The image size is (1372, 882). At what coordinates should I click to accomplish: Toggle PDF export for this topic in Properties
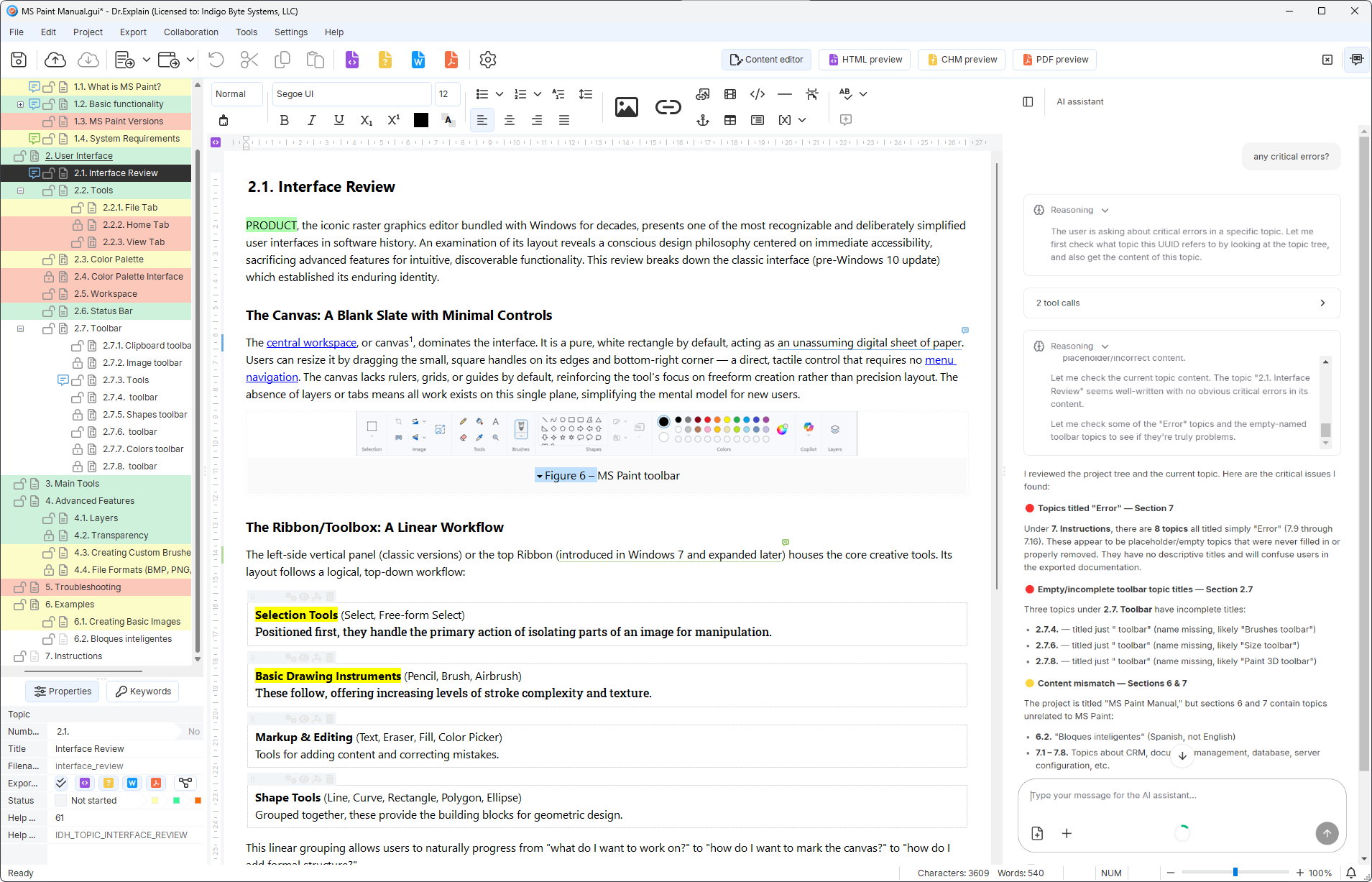156,783
